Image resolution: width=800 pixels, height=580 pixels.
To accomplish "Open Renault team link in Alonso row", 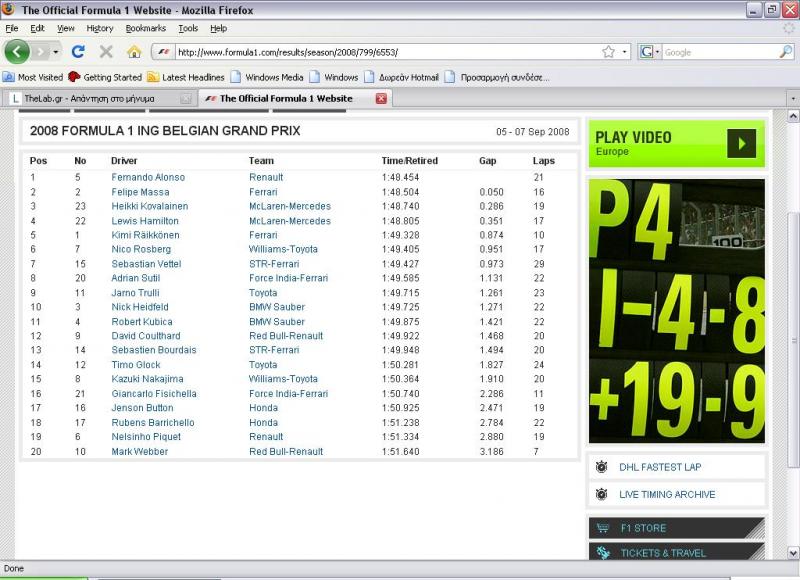I will coord(266,177).
